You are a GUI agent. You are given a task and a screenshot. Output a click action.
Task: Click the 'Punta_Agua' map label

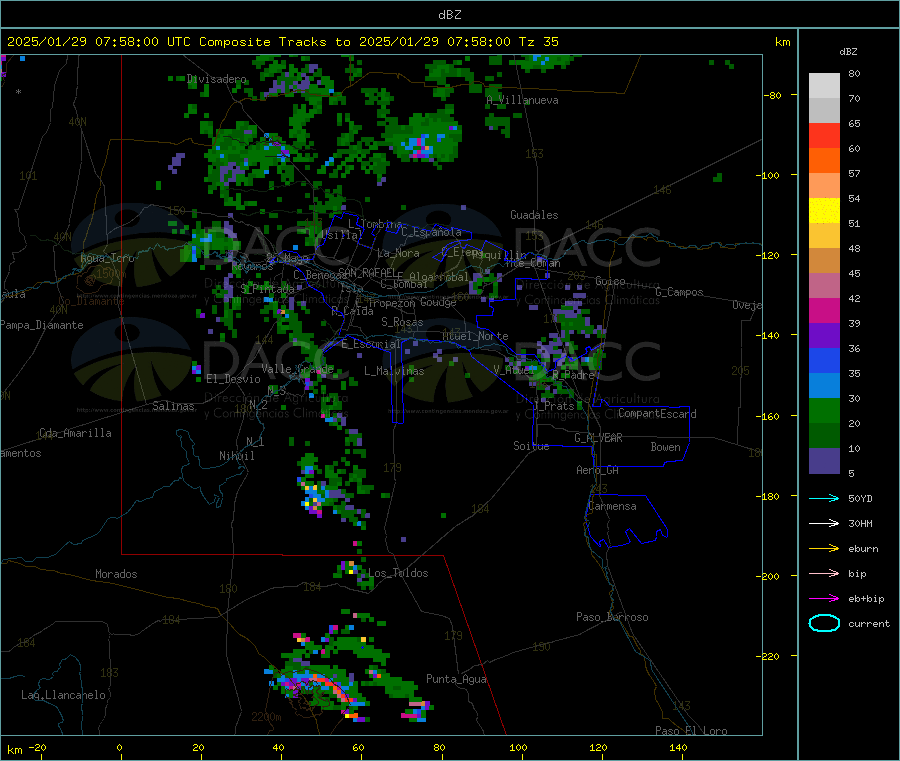456,680
